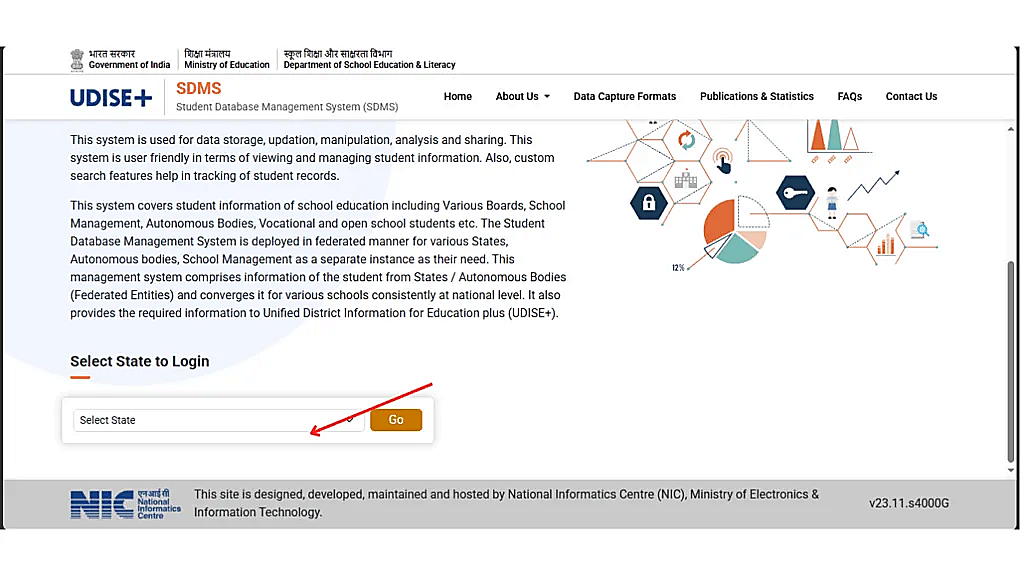Image resolution: width=1024 pixels, height=576 pixels.
Task: Open the FAQs page
Action: [x=849, y=96]
